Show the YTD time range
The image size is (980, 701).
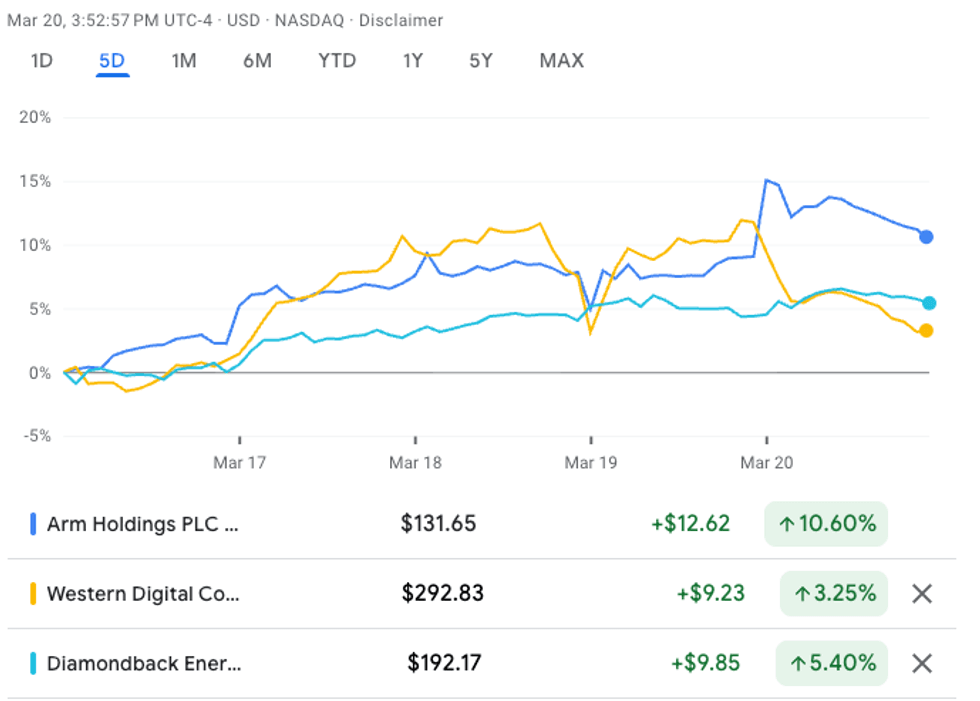click(337, 61)
